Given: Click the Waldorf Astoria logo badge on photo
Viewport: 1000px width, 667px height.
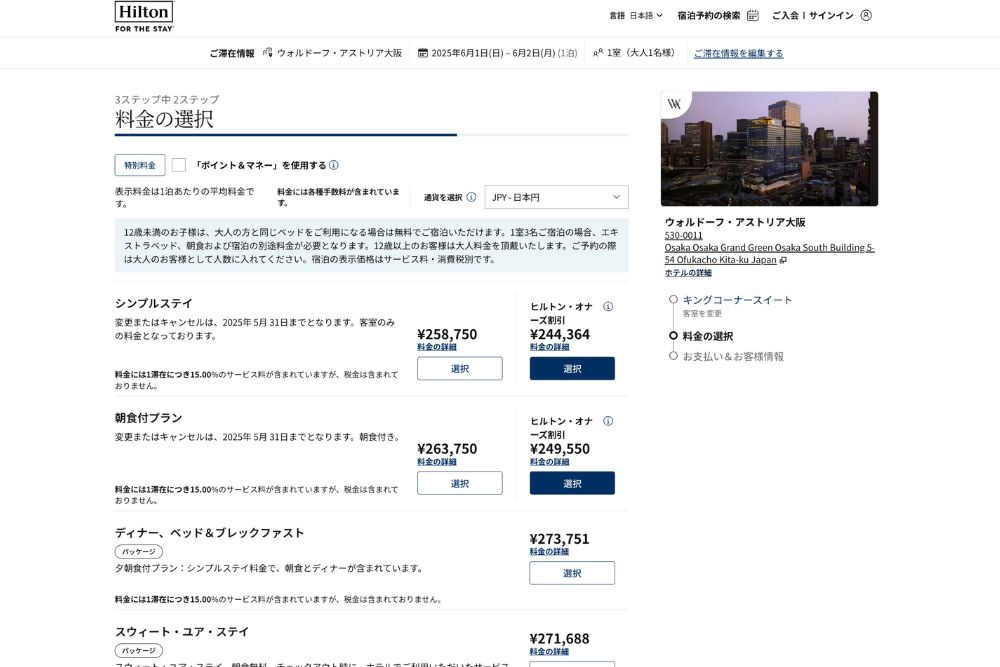Looking at the screenshot, I should pyautogui.click(x=674, y=103).
